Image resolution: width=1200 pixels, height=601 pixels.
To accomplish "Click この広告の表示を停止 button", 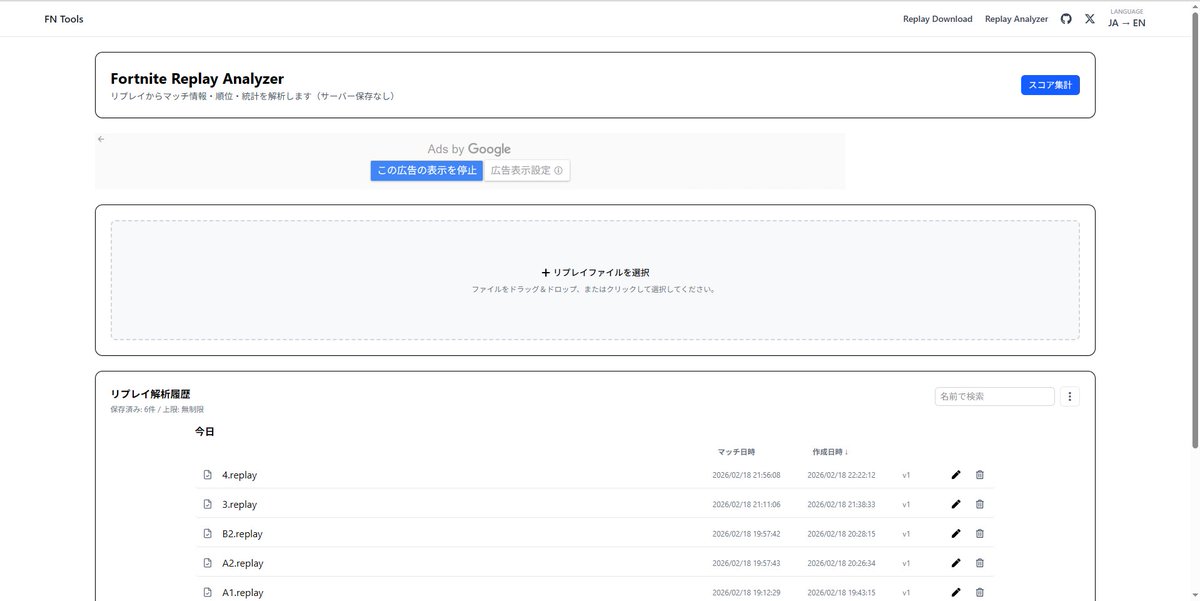I will (x=426, y=171).
